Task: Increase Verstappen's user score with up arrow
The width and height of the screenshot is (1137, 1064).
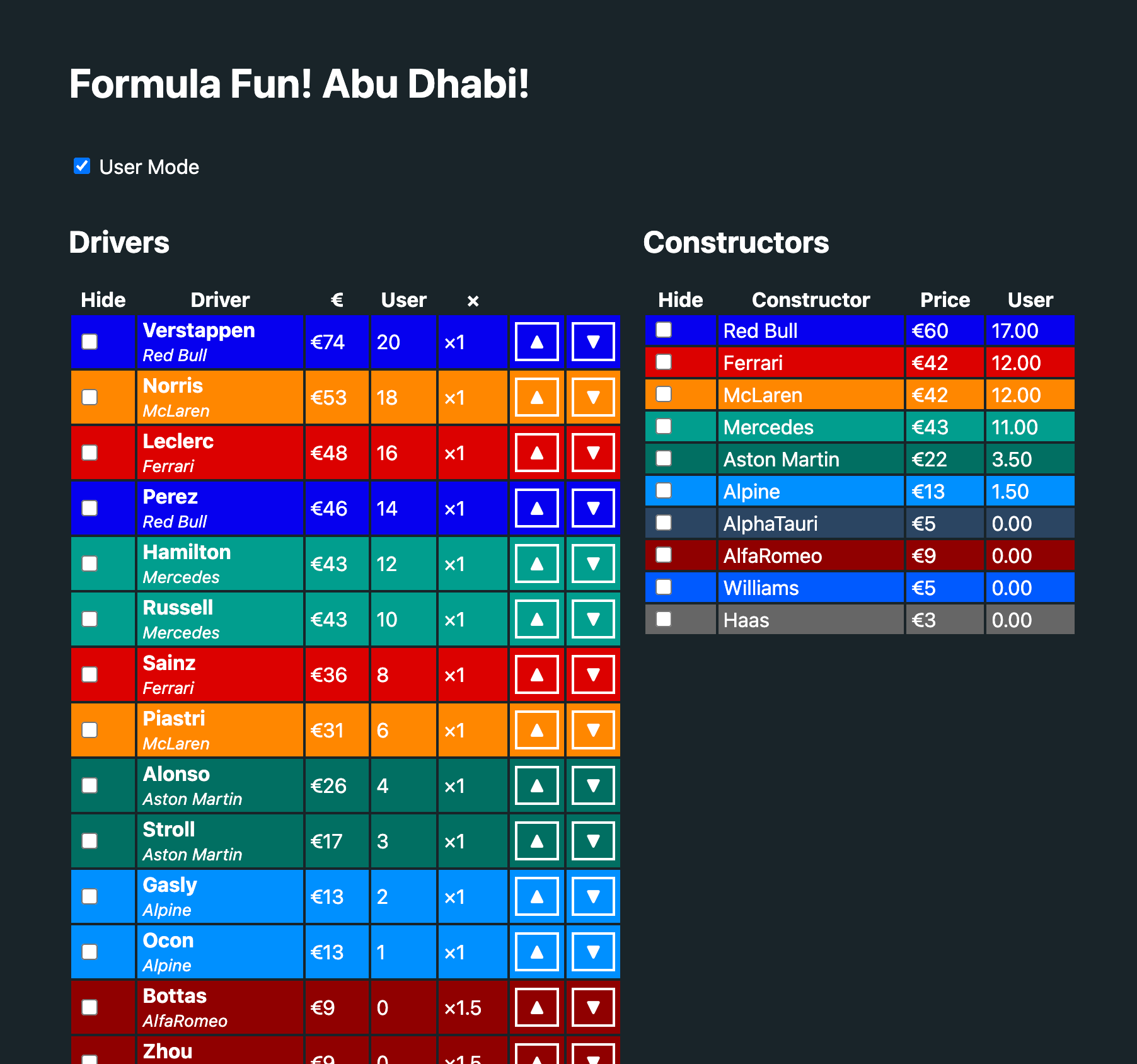Action: click(x=536, y=341)
